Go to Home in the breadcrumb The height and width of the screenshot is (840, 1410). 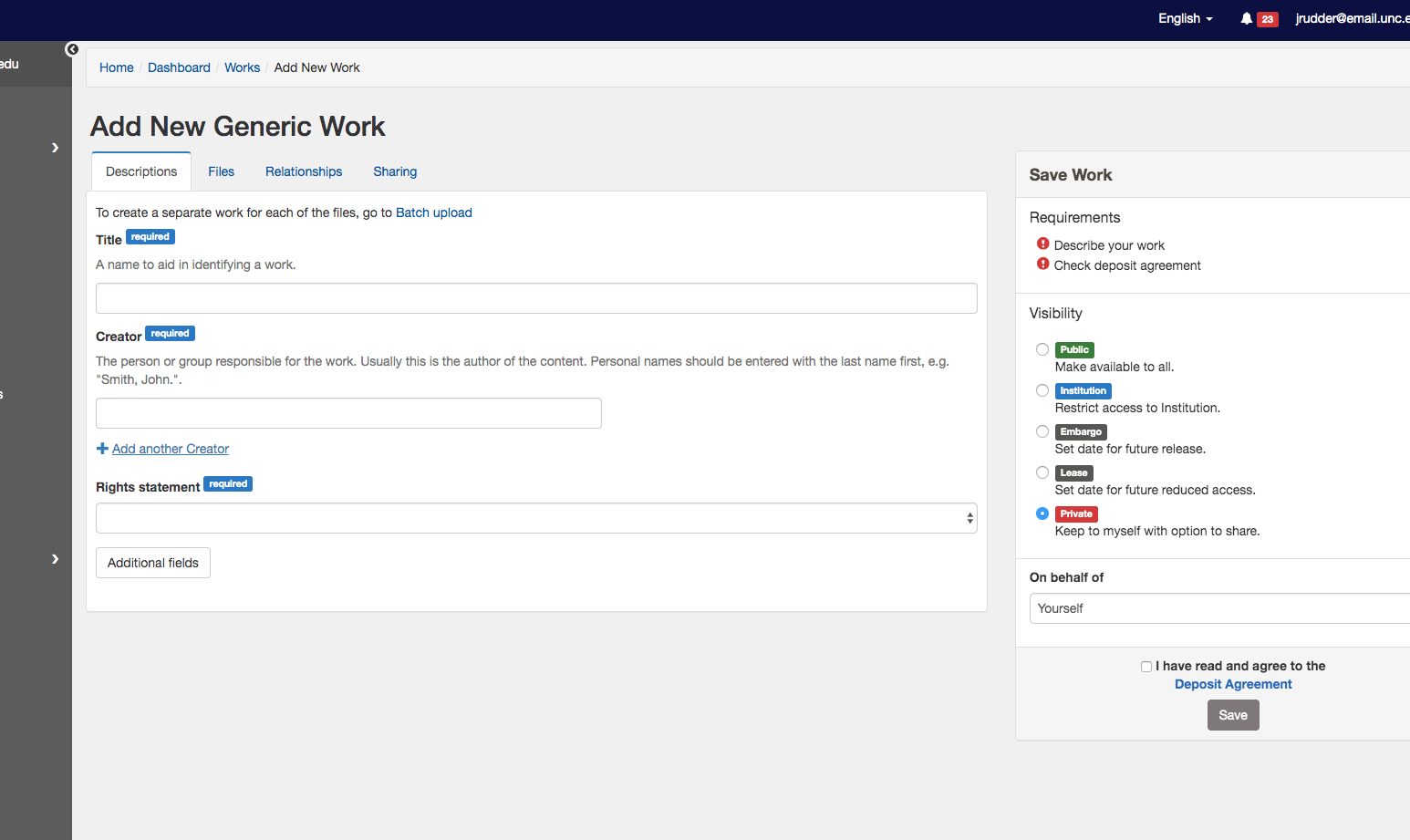coord(117,67)
